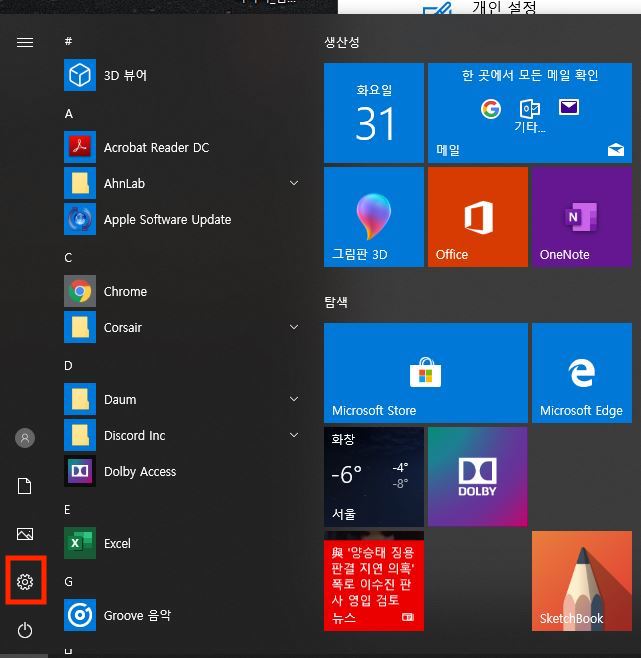Launch Chrome from app list
641x658 pixels.
tap(184, 291)
